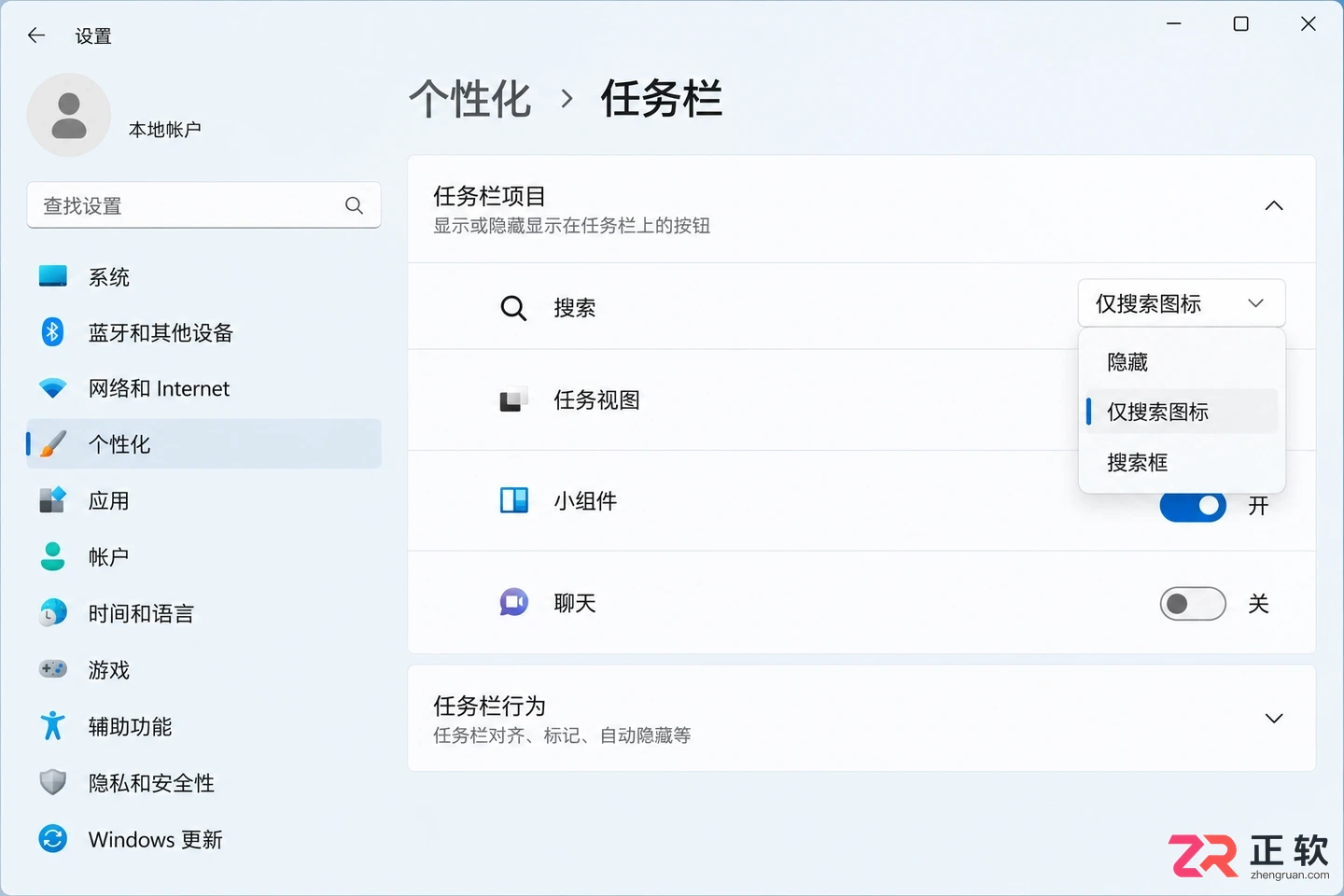Viewport: 1344px width, 896px height.
Task: Click the back arrow in Settings
Action: coord(36,35)
